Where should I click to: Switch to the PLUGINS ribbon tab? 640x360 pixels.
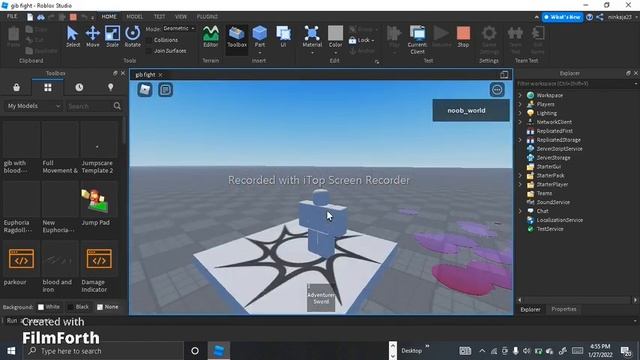tap(207, 17)
